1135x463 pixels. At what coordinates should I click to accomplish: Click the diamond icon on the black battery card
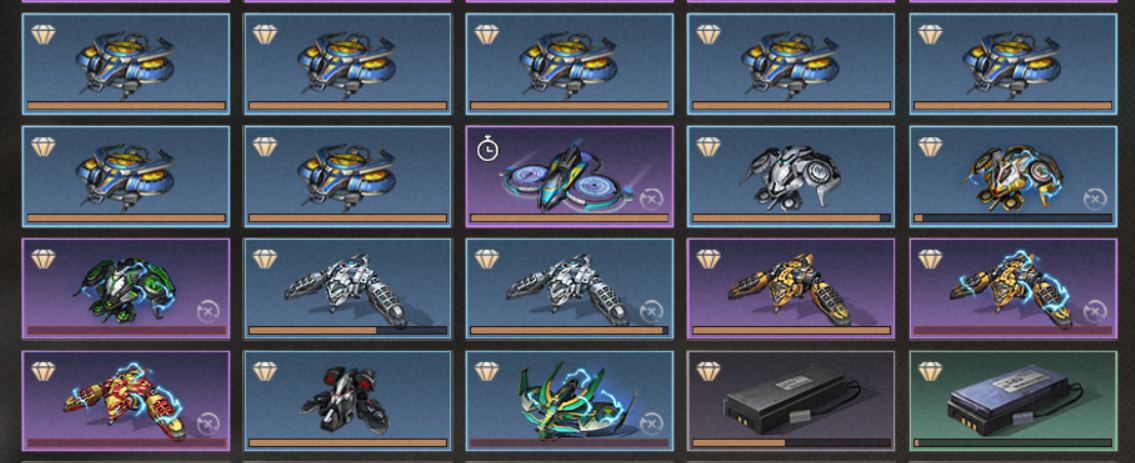tap(708, 372)
